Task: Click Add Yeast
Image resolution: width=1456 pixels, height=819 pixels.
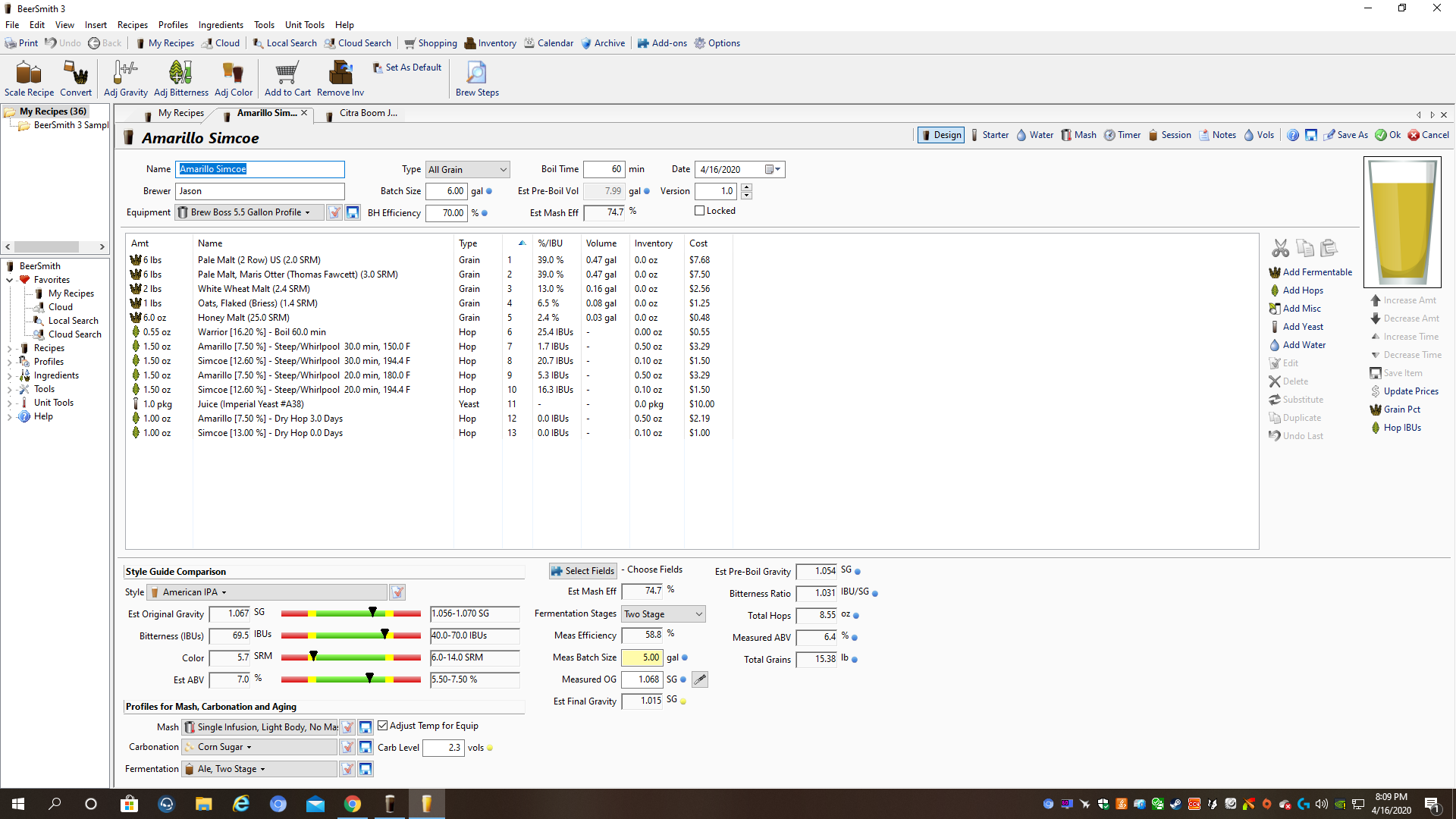Action: (1296, 327)
